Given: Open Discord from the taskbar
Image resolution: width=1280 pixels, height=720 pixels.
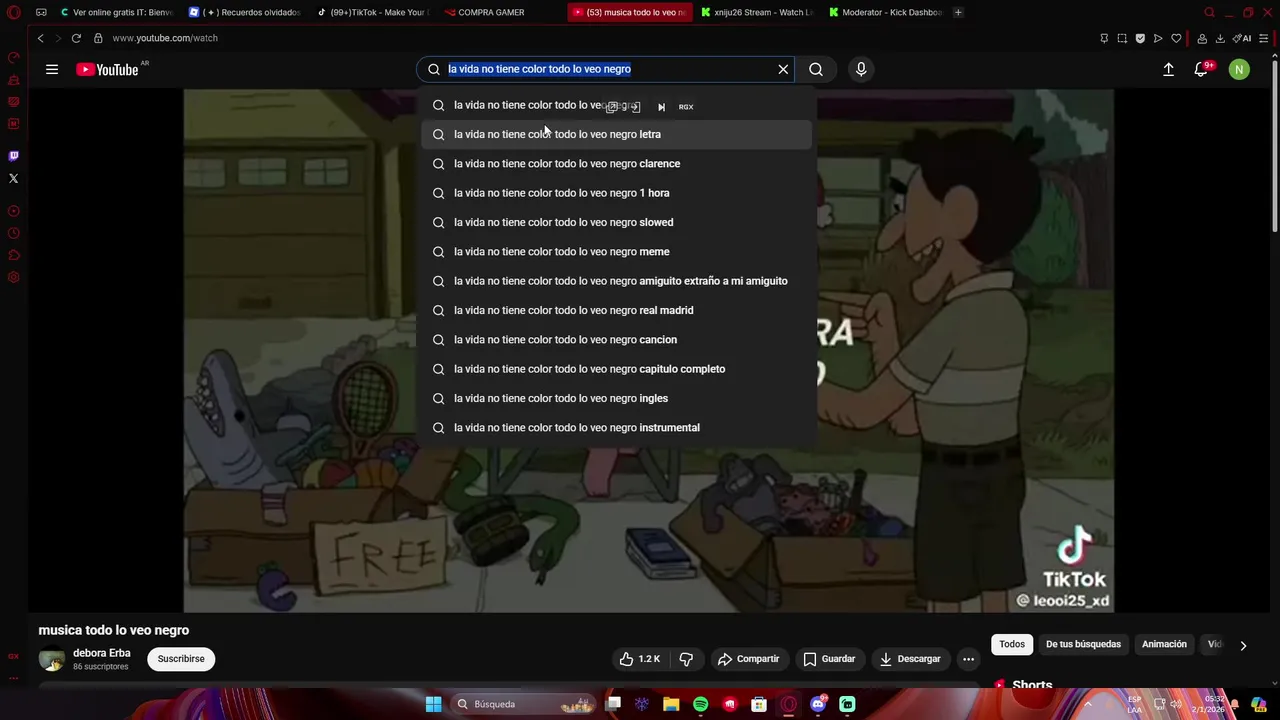Looking at the screenshot, I should pyautogui.click(x=818, y=704).
